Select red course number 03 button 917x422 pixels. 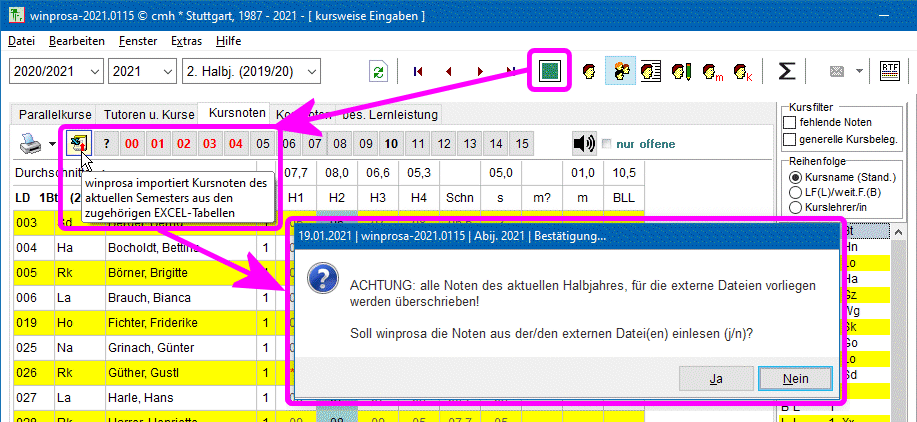[210, 144]
